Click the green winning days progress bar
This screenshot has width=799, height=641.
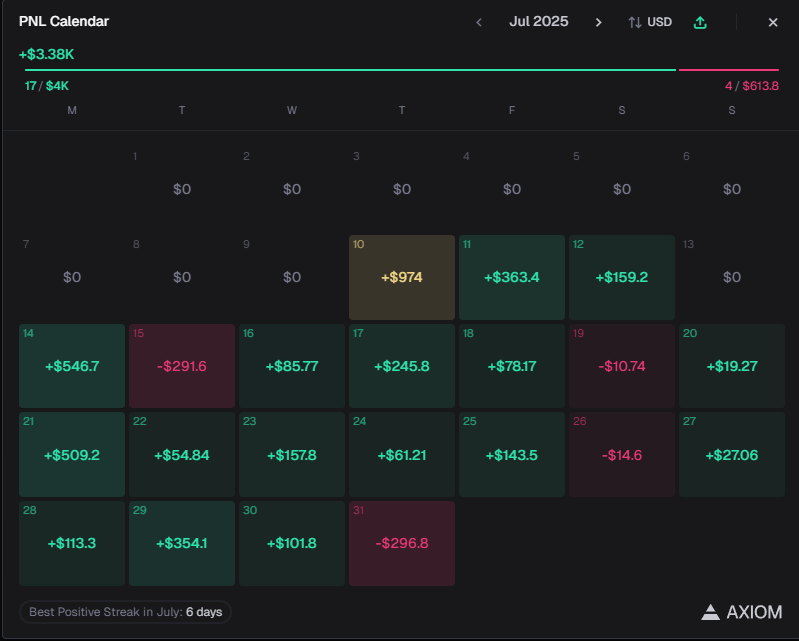tap(350, 70)
